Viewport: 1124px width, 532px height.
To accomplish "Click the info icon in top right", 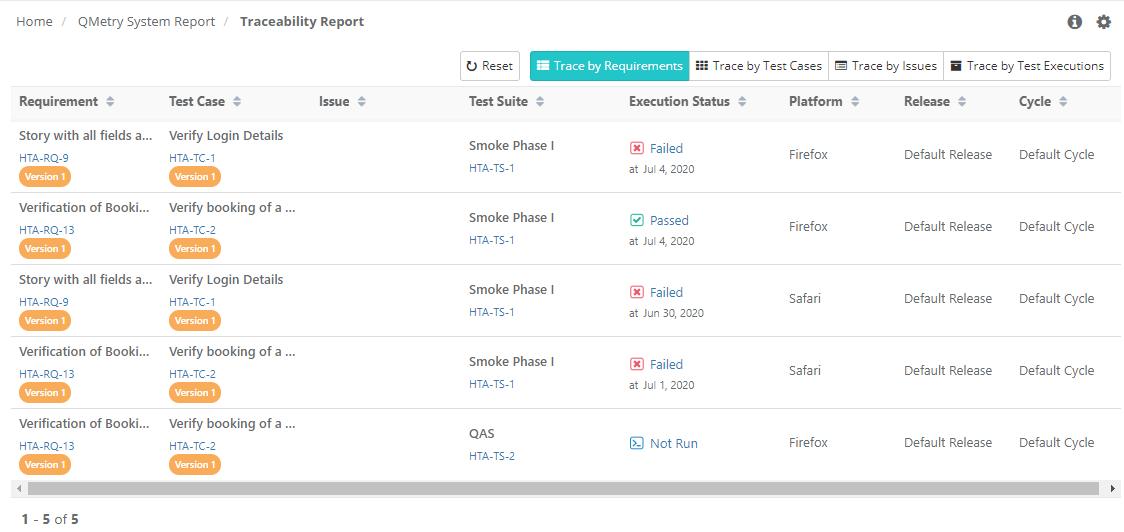I will click(1075, 22).
